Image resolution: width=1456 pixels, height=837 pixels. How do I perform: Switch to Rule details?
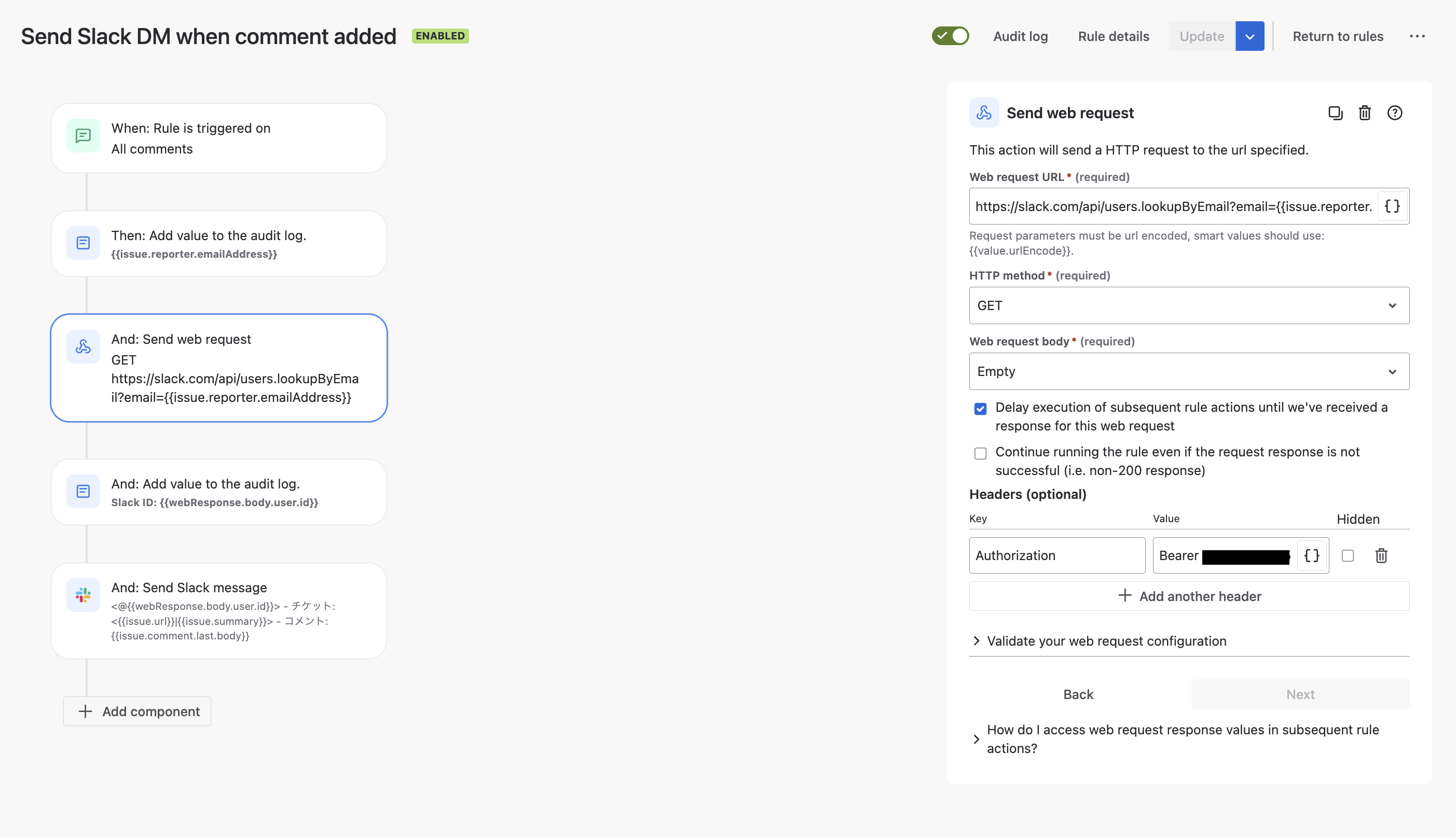(1114, 36)
